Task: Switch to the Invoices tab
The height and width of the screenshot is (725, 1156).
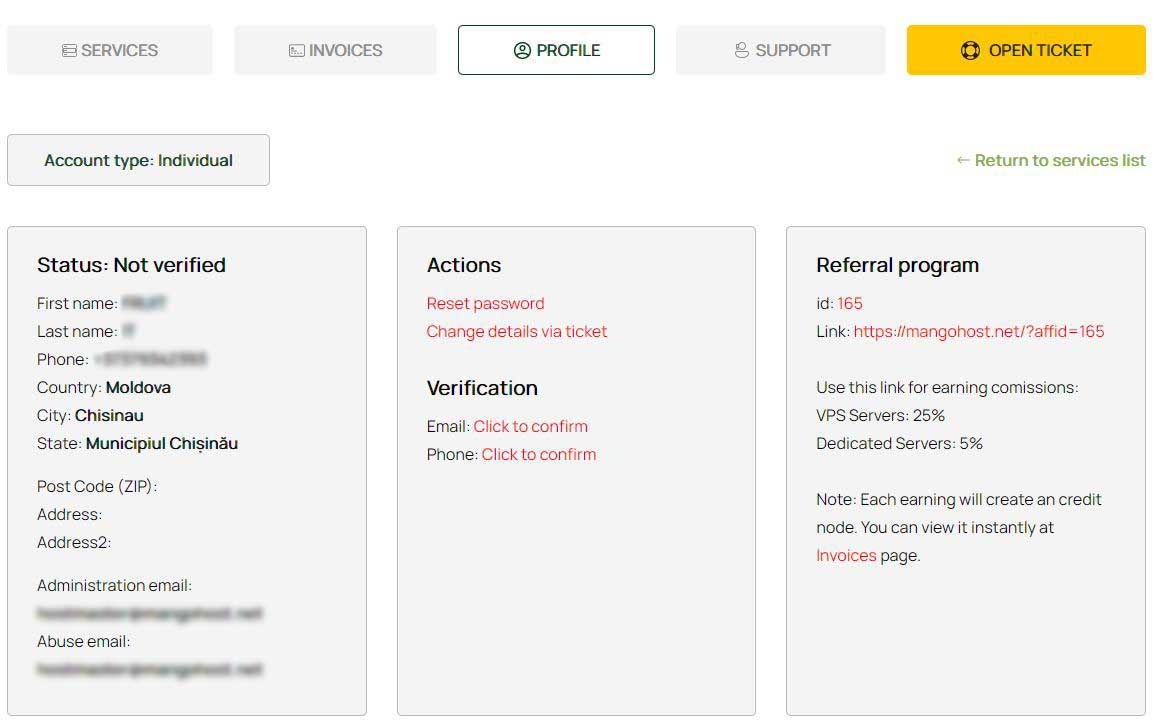Action: point(335,50)
